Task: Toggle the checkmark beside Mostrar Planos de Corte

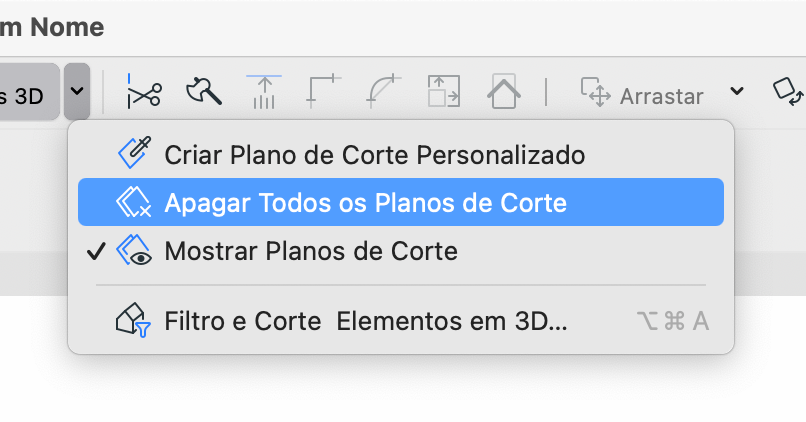Action: pyautogui.click(x=96, y=251)
